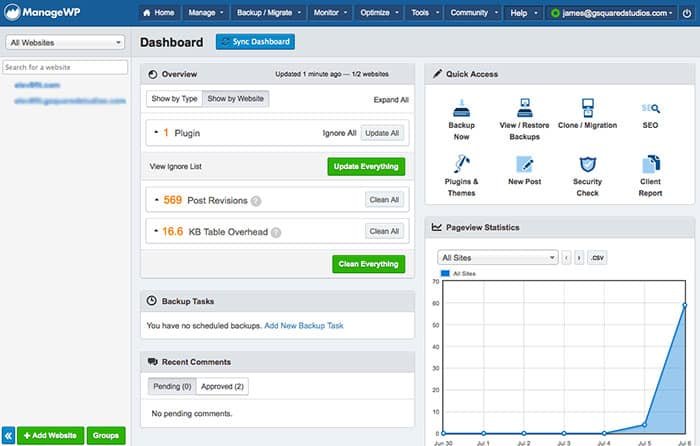Click the Add Website button

coord(50,435)
